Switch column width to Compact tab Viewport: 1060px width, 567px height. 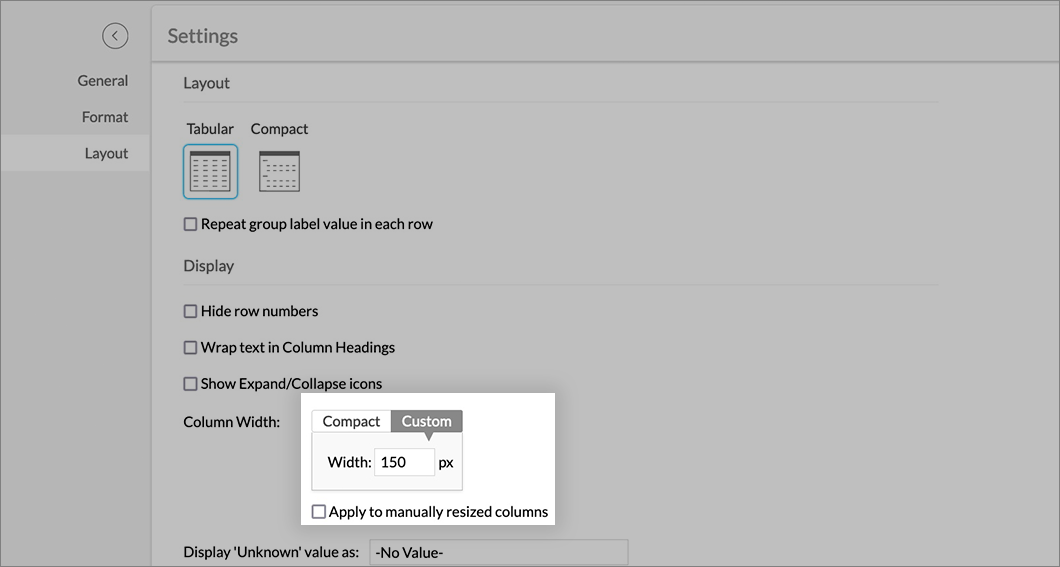pyautogui.click(x=351, y=421)
